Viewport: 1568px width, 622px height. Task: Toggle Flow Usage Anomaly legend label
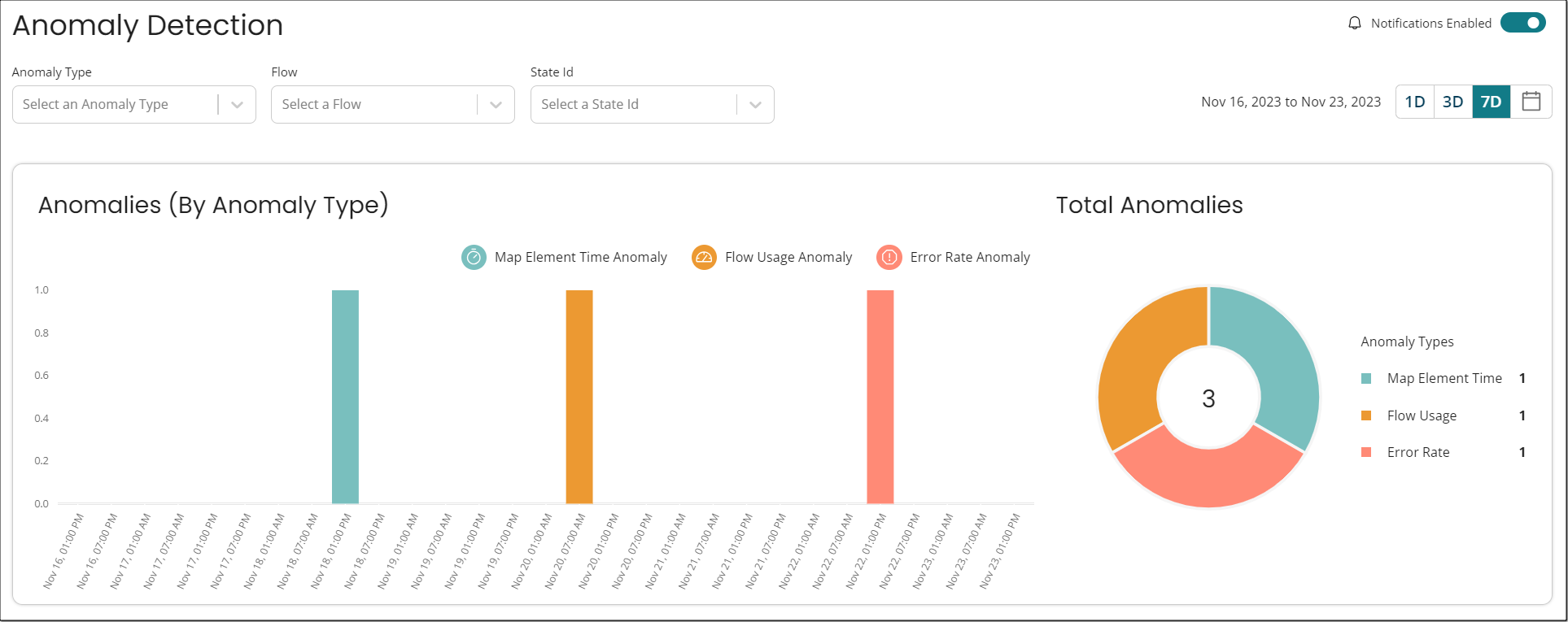[788, 257]
